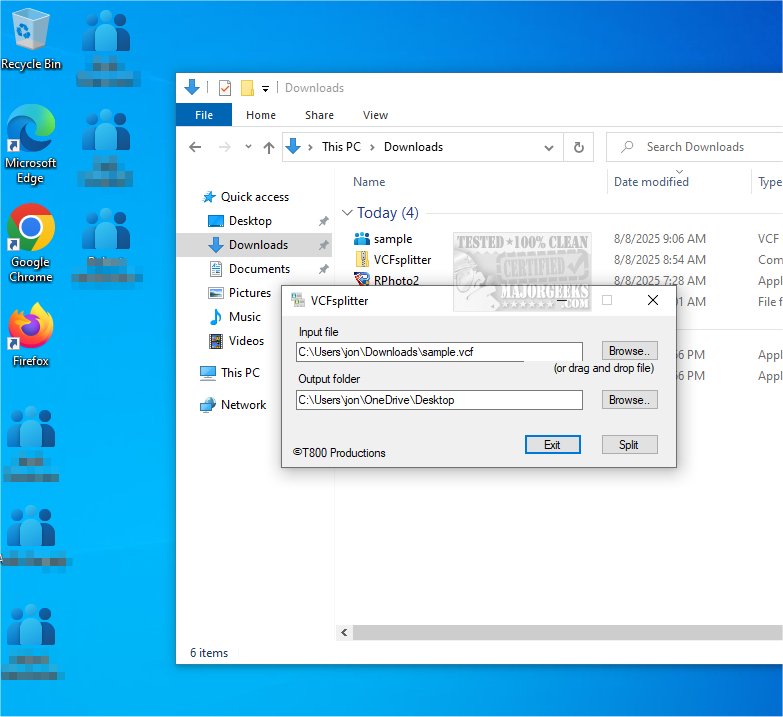The image size is (783, 717).
Task: Open the Recycle Bin desktop icon
Action: click(x=30, y=40)
